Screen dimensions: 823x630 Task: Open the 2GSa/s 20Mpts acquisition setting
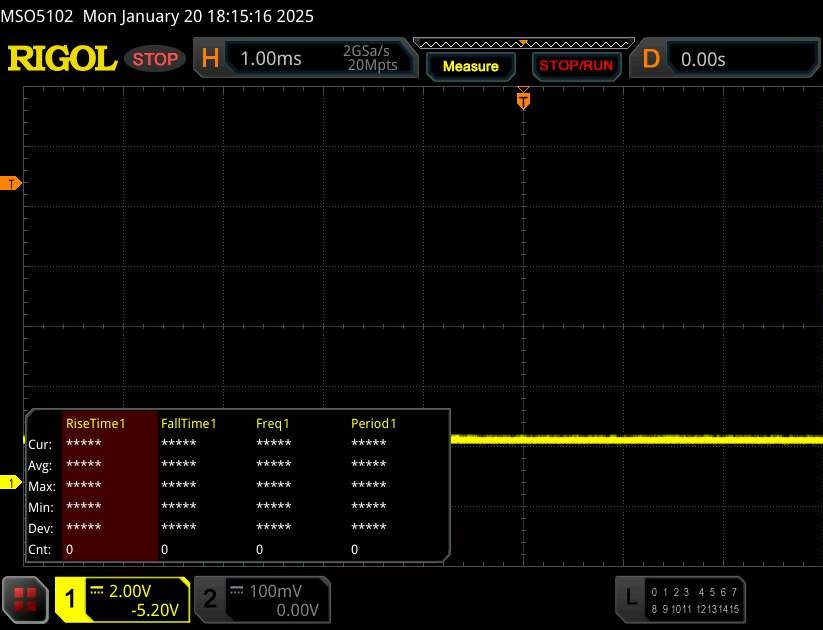(370, 59)
